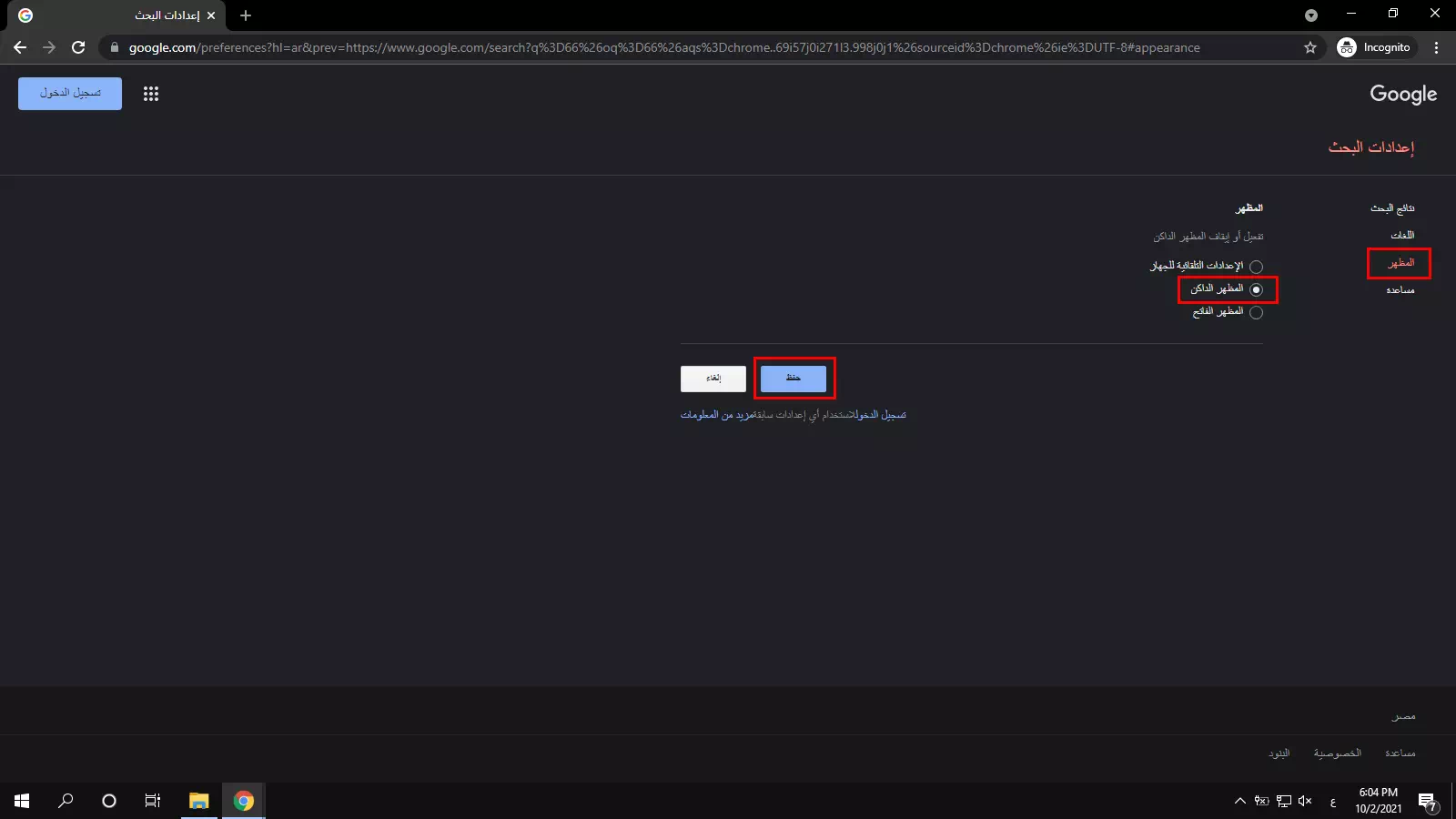1456x819 pixels.
Task: Open the Languages settings section
Action: (x=1402, y=235)
